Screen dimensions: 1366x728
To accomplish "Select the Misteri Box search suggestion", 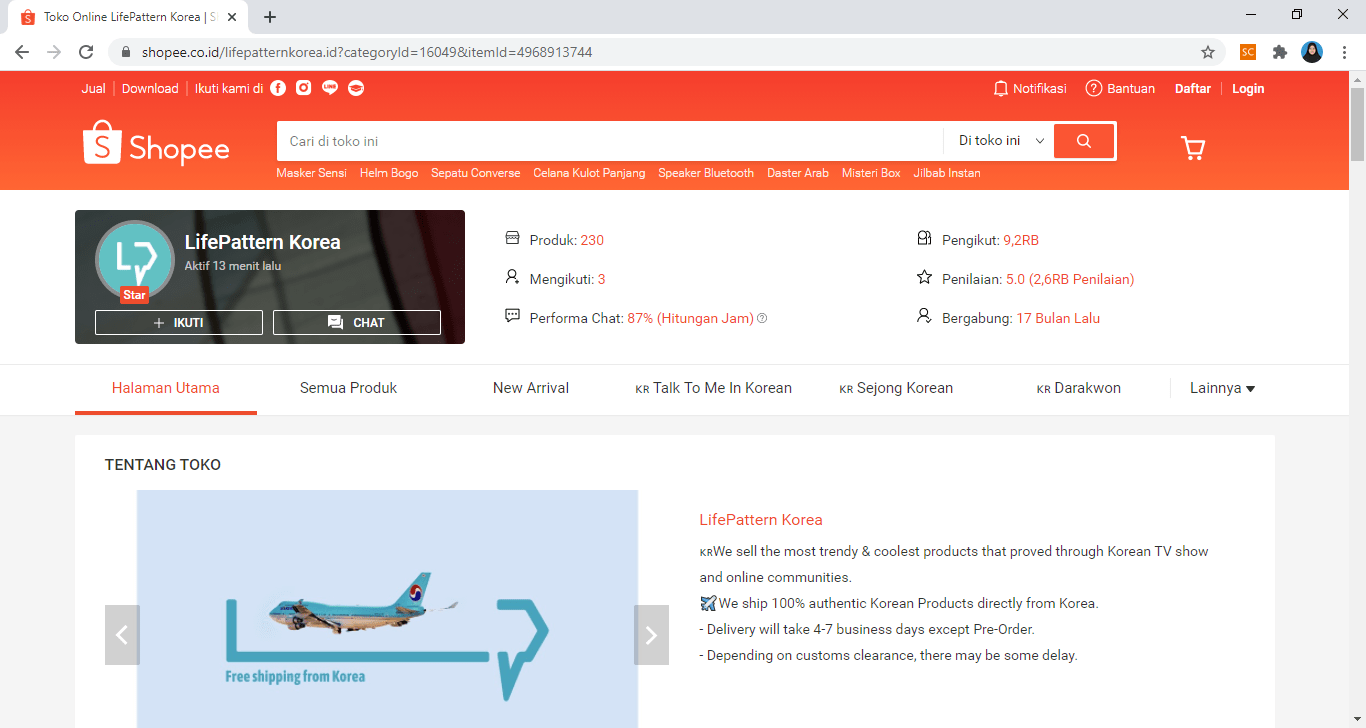I will click(871, 173).
